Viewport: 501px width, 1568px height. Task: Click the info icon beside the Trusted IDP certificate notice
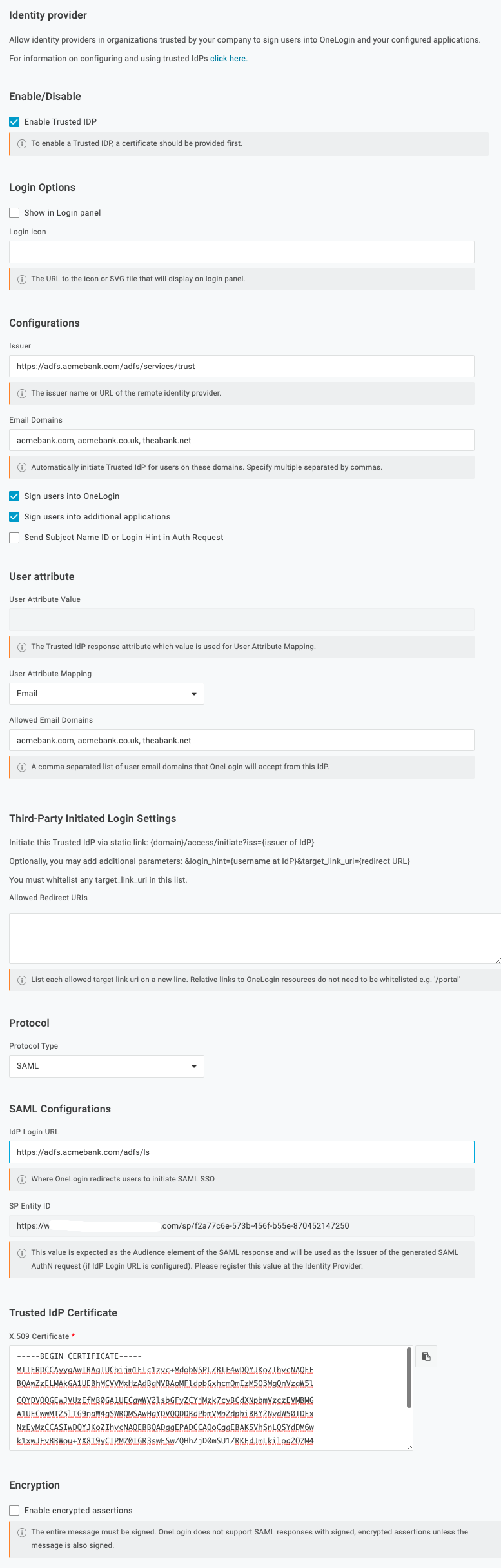tap(22, 143)
